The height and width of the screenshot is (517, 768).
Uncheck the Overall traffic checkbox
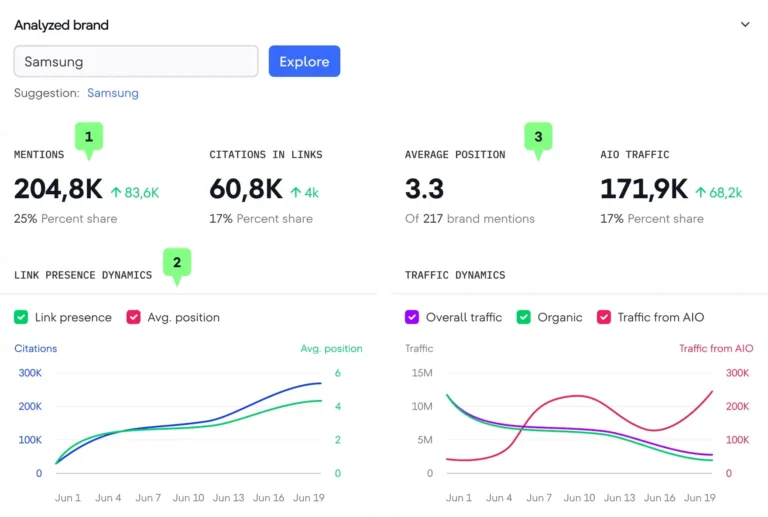412,317
